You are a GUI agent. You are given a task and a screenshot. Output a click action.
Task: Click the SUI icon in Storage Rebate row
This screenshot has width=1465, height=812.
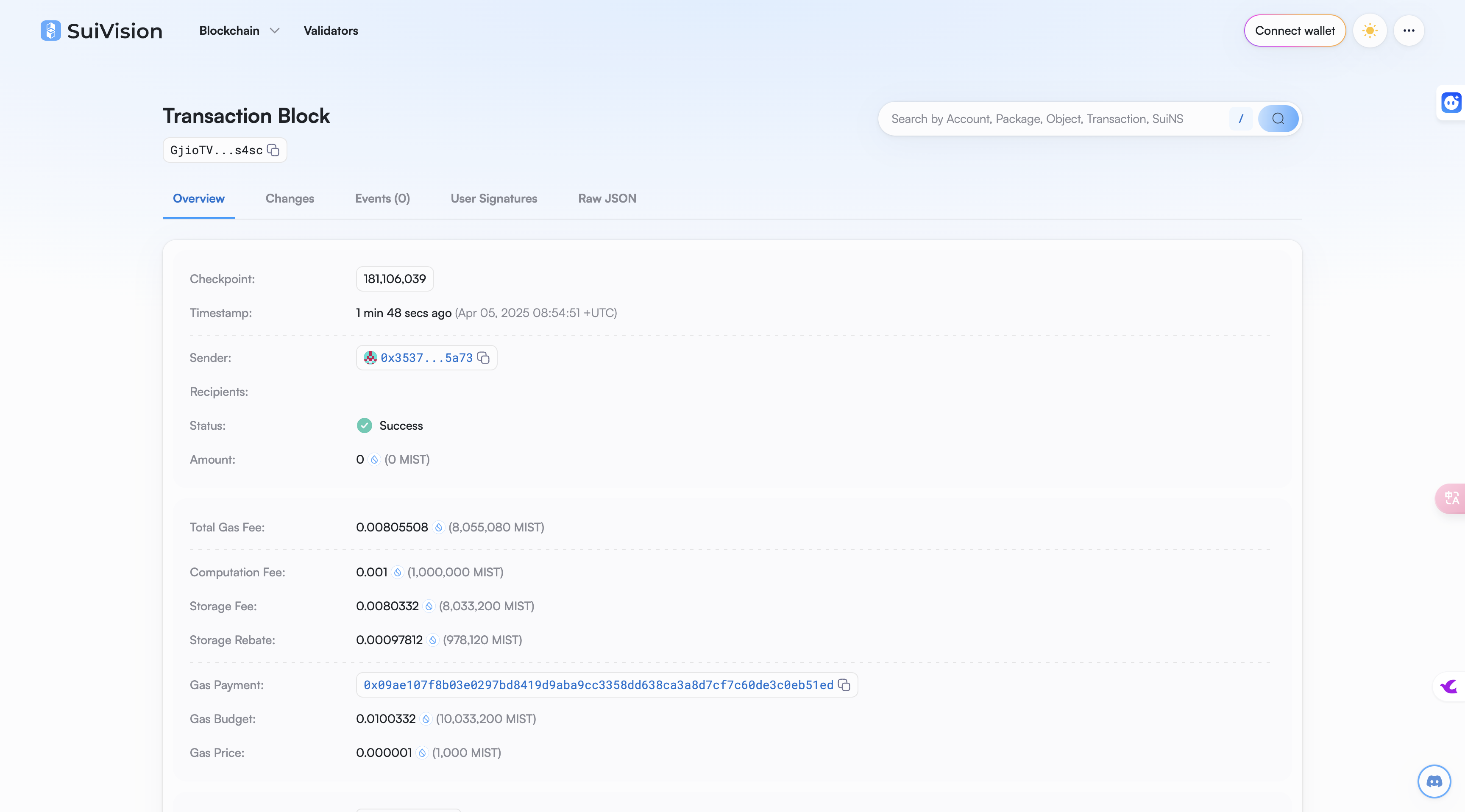[433, 640]
